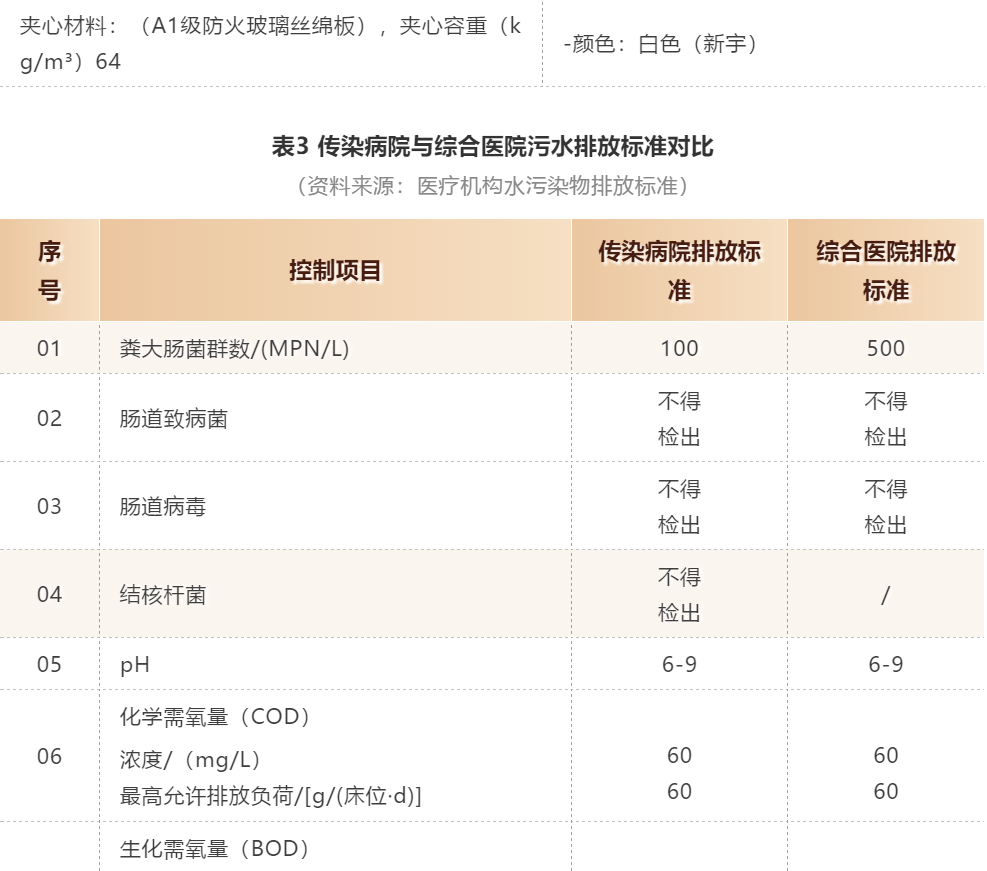Image resolution: width=987 pixels, height=871 pixels.
Task: Select the 肠道病毒 row label
Action: click(162, 507)
